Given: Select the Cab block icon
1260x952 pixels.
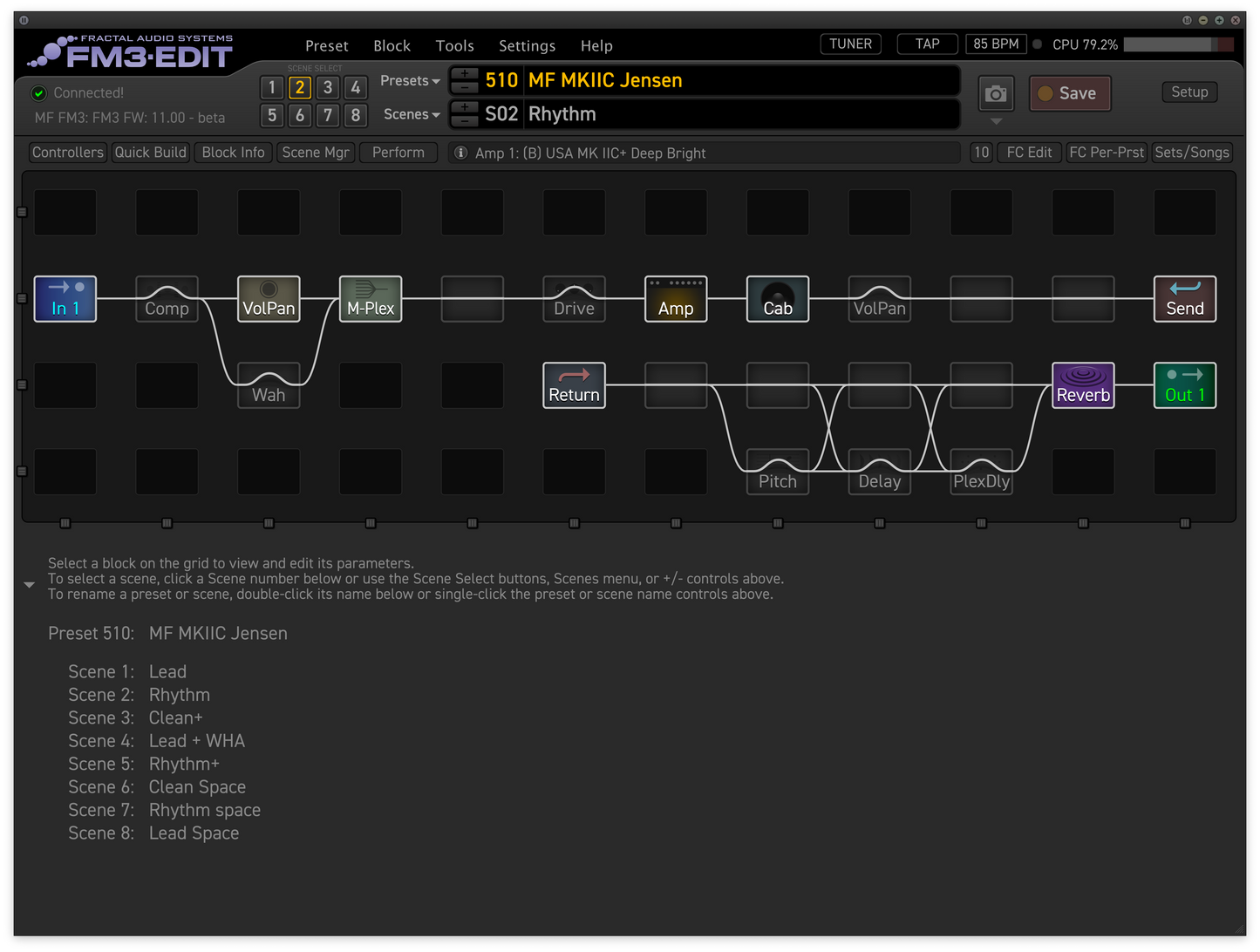Looking at the screenshot, I should pyautogui.click(x=777, y=299).
